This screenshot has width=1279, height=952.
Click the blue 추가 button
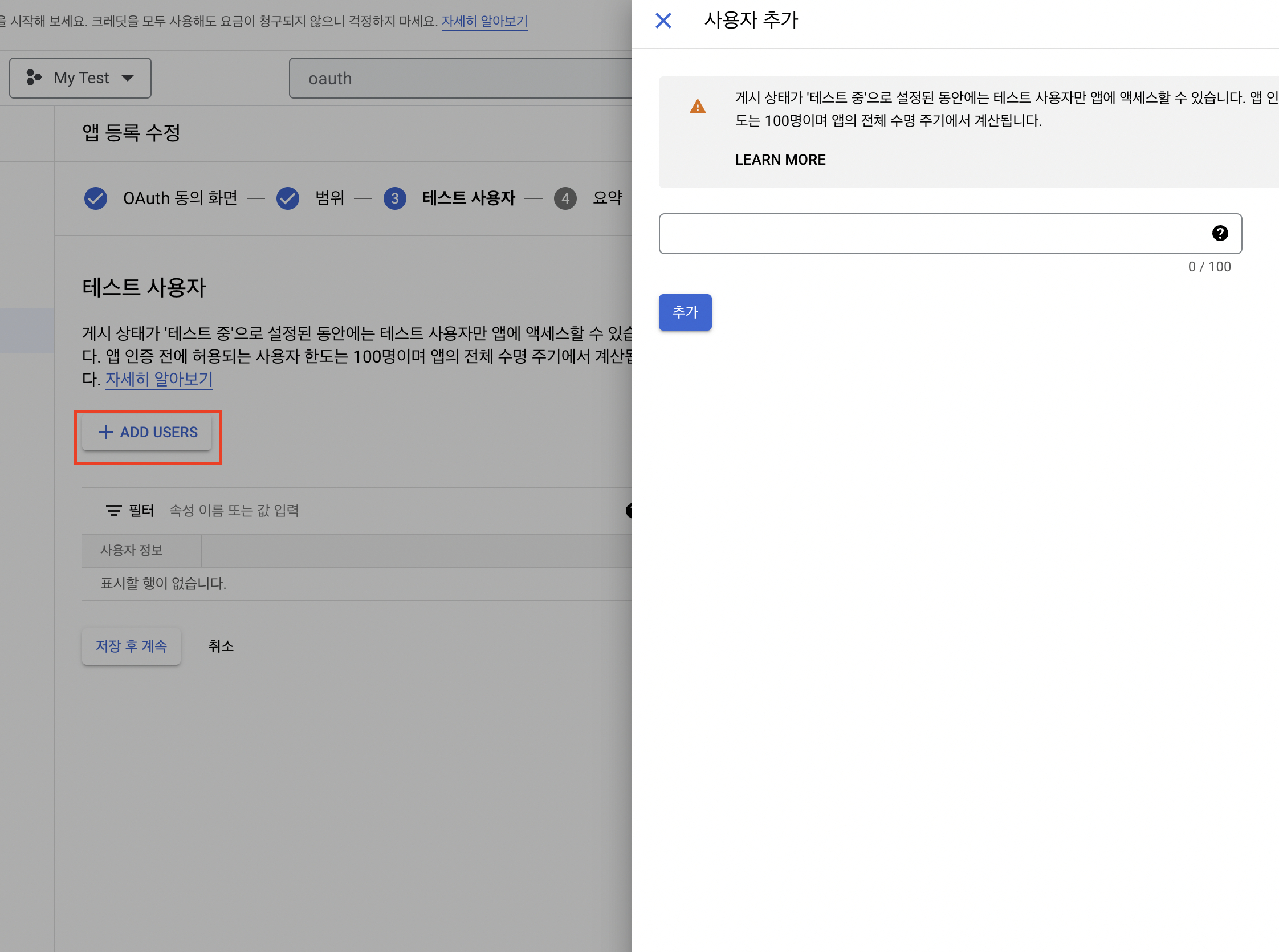click(x=685, y=312)
